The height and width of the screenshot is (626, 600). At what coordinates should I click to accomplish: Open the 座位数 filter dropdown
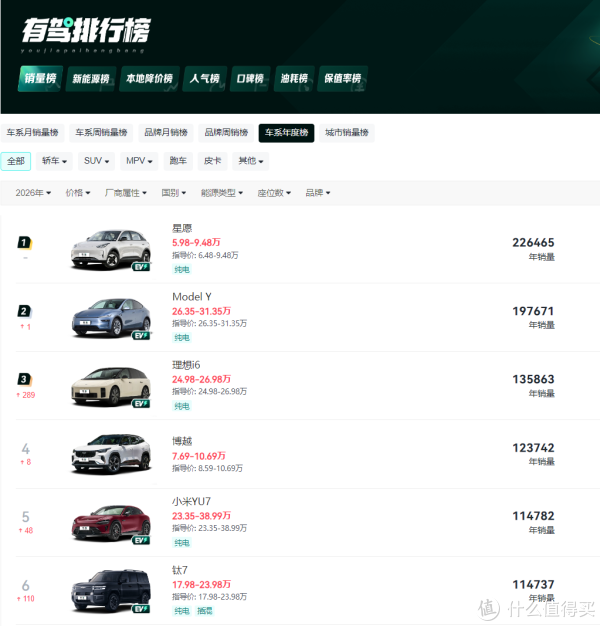(274, 193)
